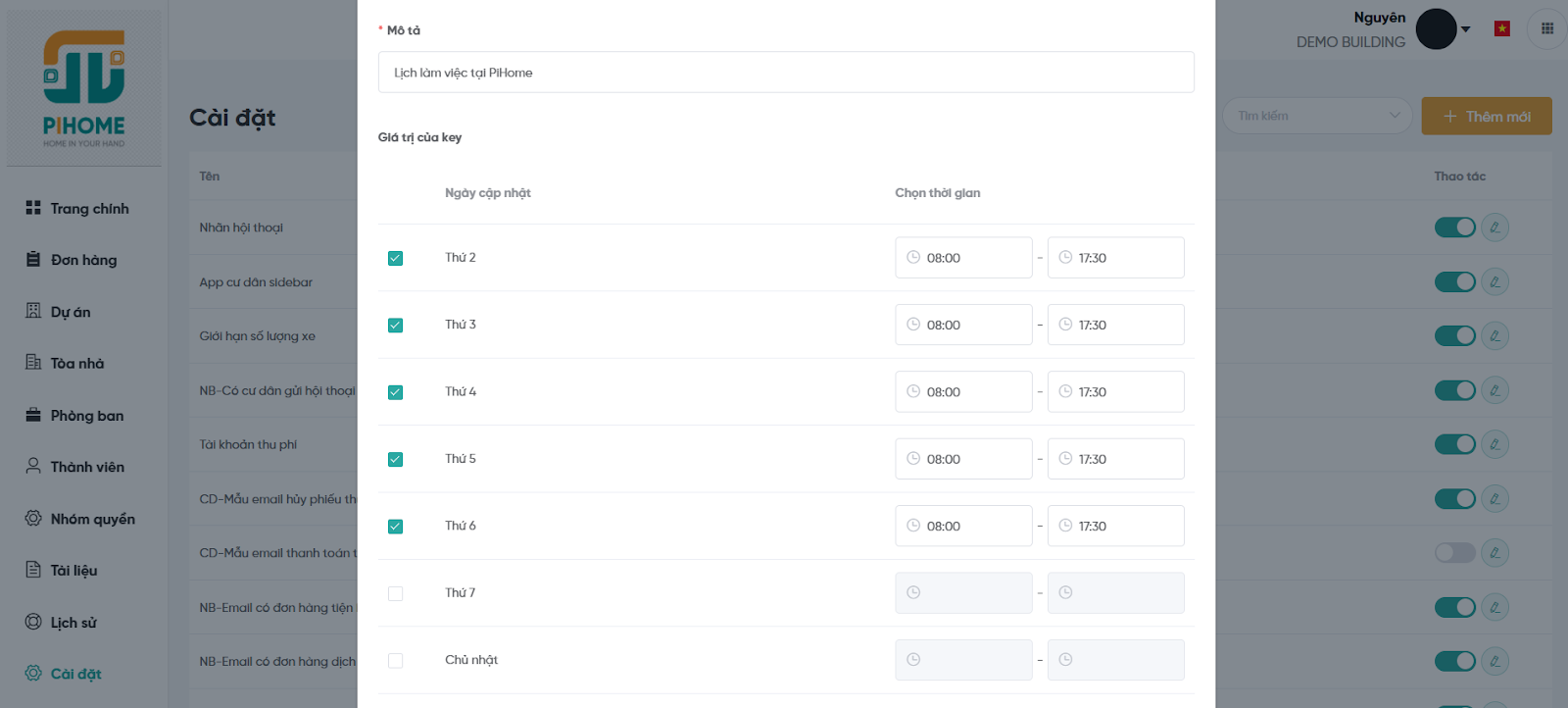Viewport: 1568px width, 708px height.
Task: Open the Tìm kiếm dropdown
Action: click(1316, 116)
